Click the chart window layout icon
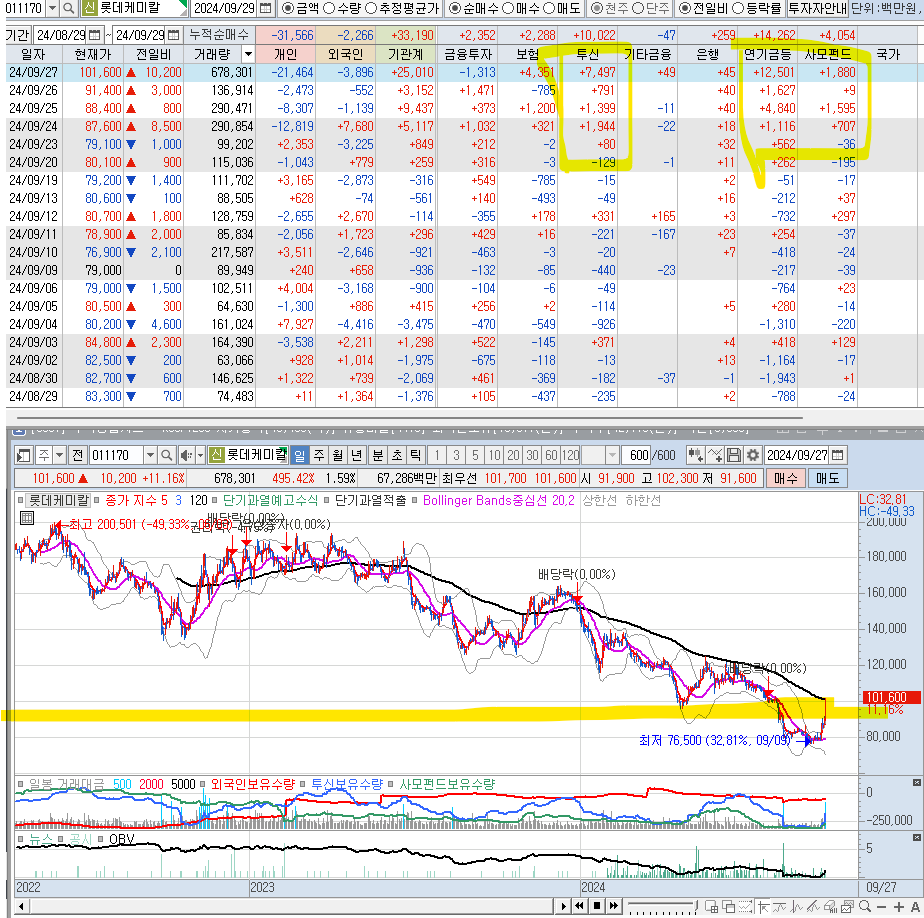The image size is (924, 918). click(x=24, y=455)
